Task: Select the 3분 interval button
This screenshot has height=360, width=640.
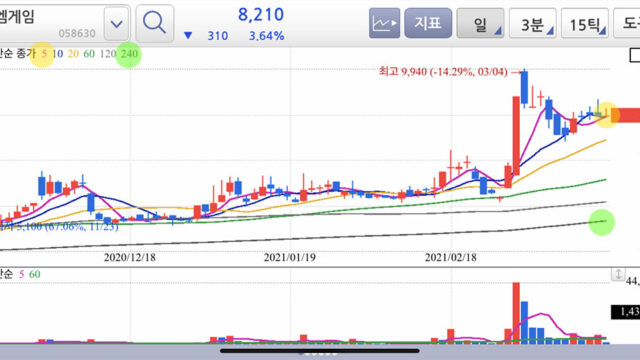Action: [532, 24]
